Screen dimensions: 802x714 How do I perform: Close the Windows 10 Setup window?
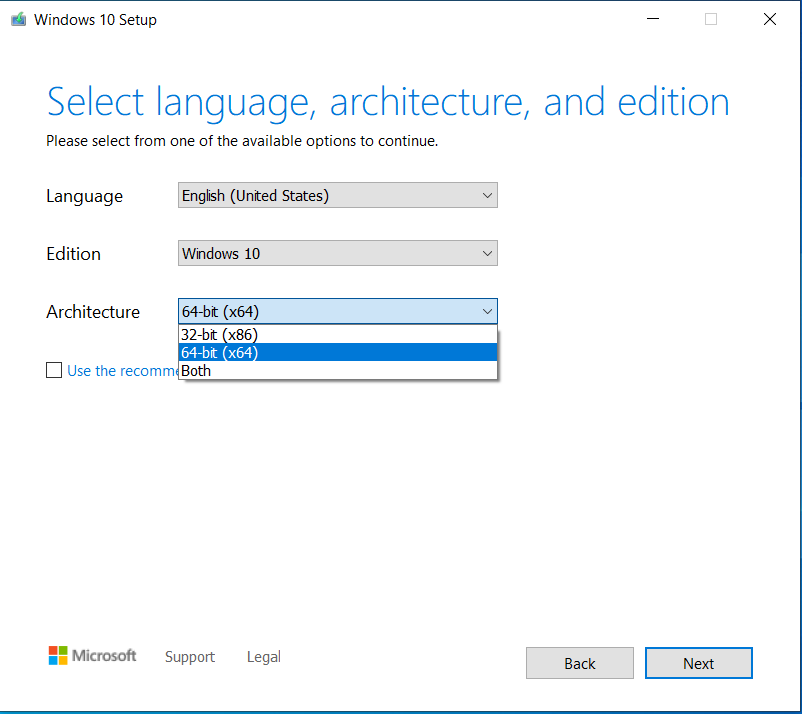coord(769,19)
